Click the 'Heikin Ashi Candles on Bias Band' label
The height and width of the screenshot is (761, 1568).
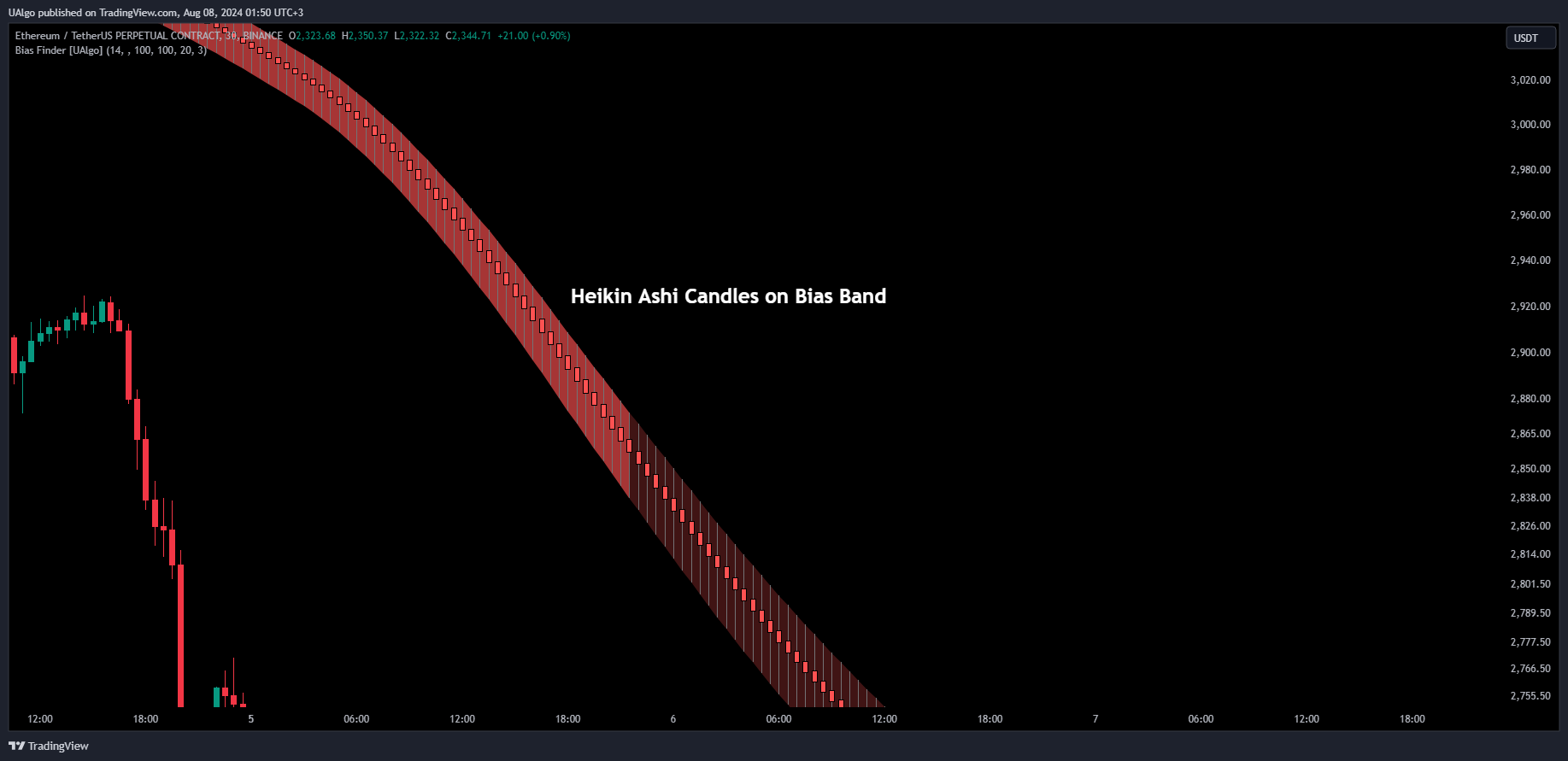(x=728, y=296)
